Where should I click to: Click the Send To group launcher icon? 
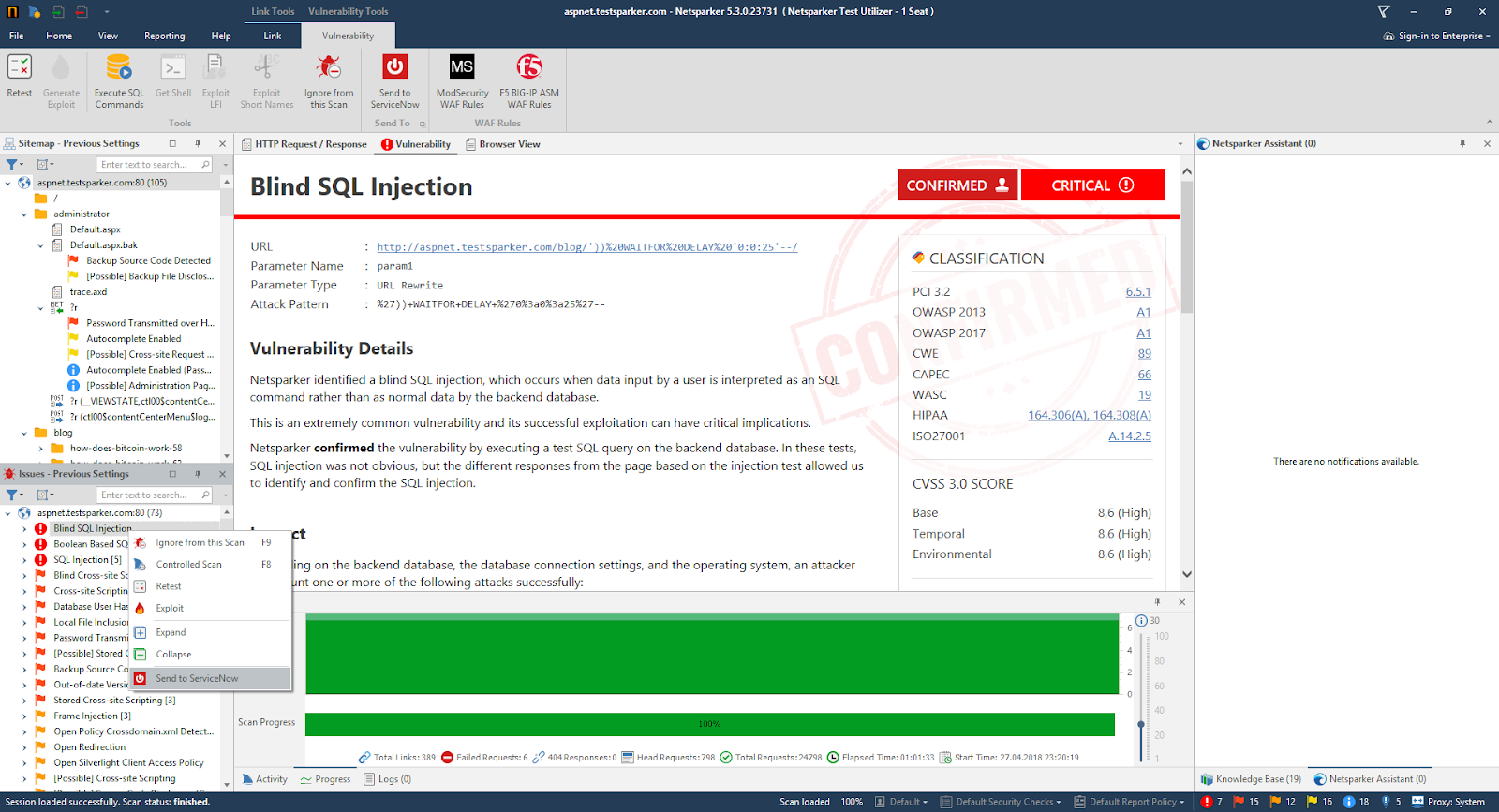point(423,124)
